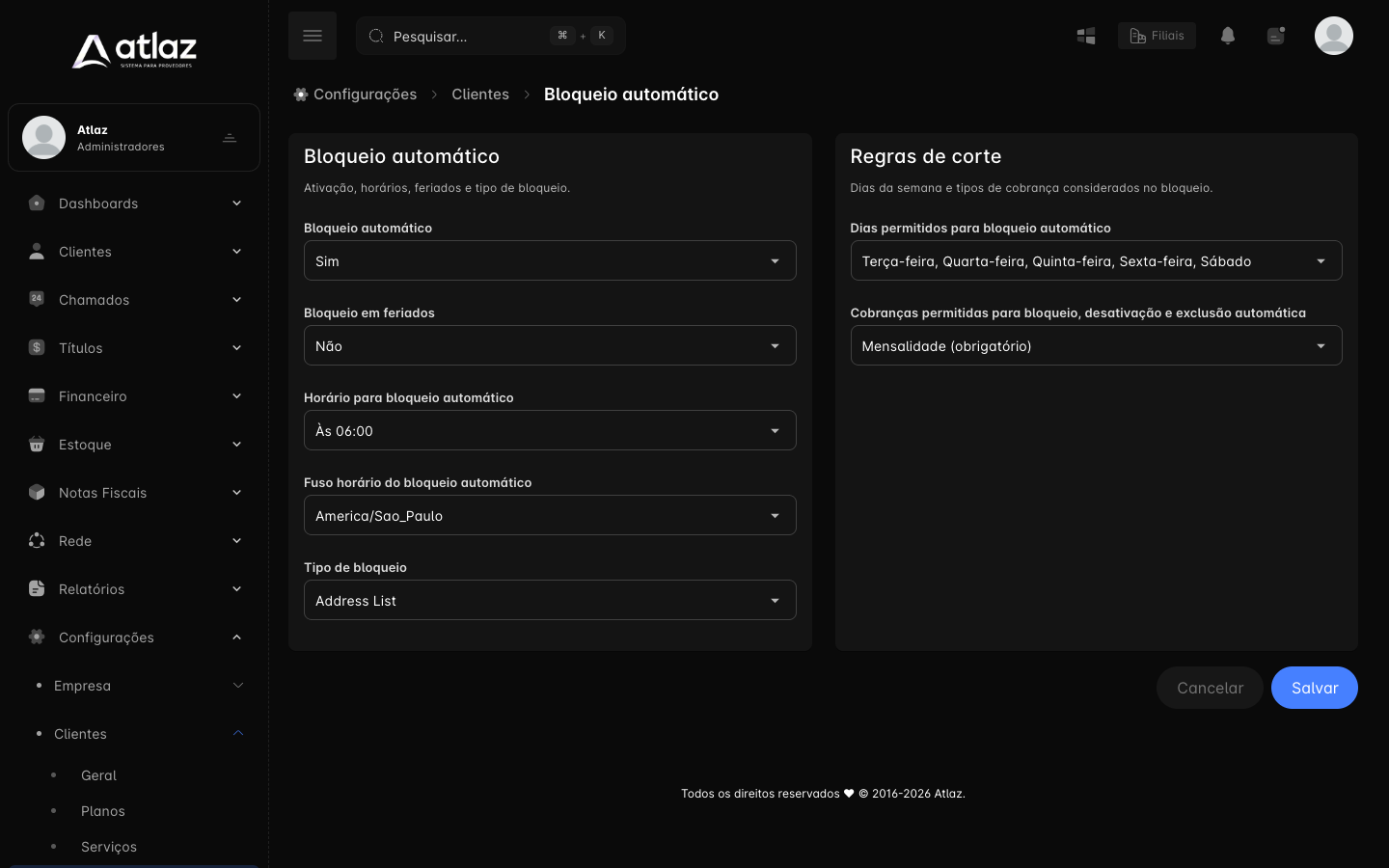This screenshot has height=868, width=1389.
Task: Open the Bloqueio em feriados dropdown
Action: coord(550,345)
